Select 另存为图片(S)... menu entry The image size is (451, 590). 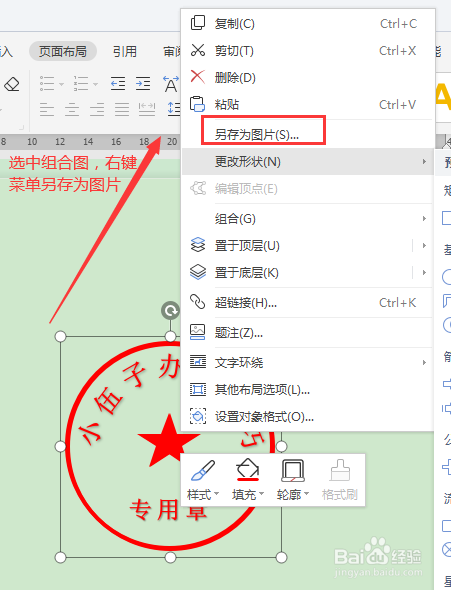pyautogui.click(x=308, y=134)
